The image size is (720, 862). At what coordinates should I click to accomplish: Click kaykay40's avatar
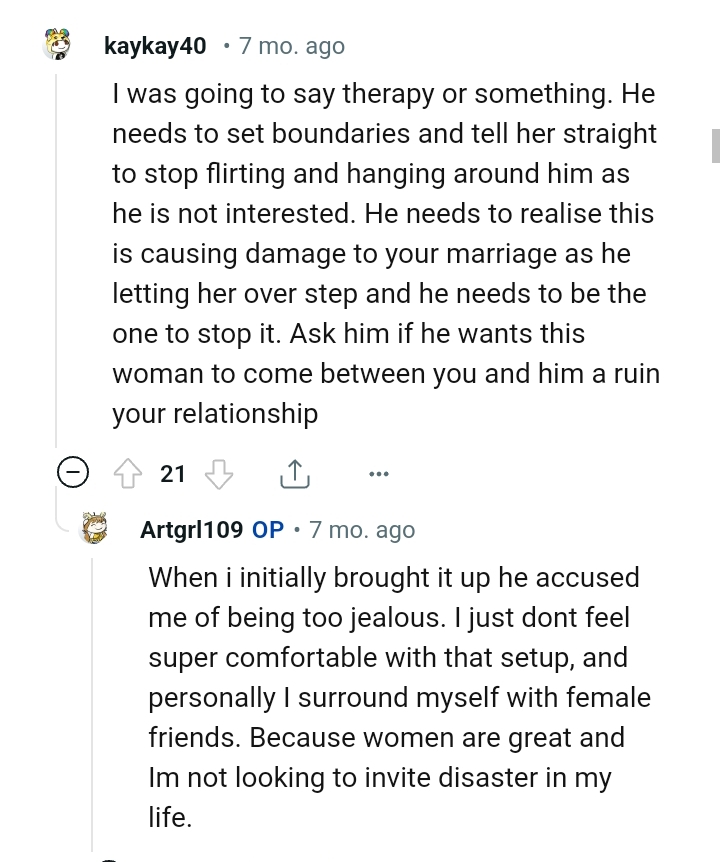[57, 44]
